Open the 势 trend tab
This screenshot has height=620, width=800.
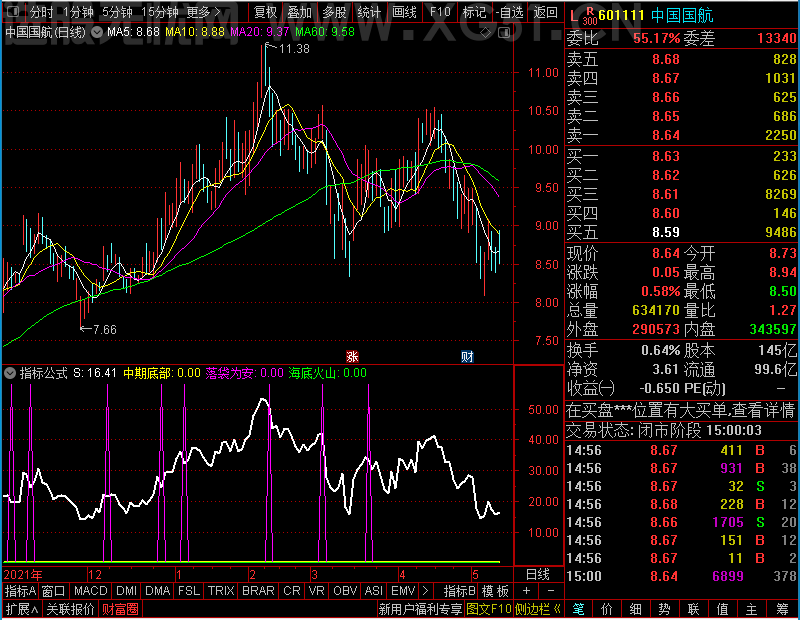coord(664,609)
